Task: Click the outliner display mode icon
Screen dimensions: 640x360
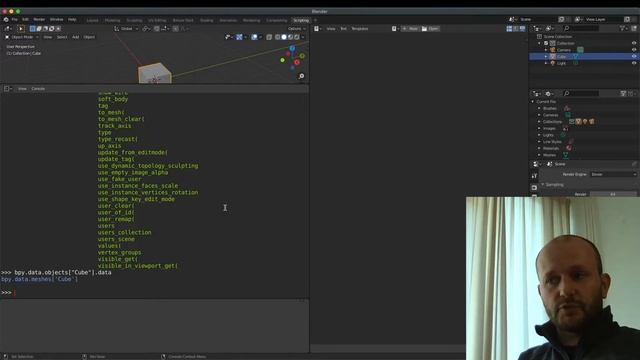Action: click(x=549, y=28)
